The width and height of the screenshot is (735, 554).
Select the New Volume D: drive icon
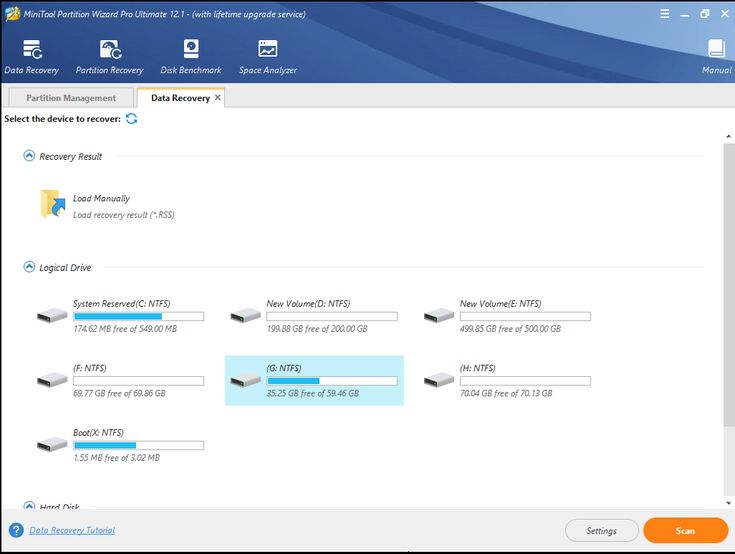click(246, 315)
